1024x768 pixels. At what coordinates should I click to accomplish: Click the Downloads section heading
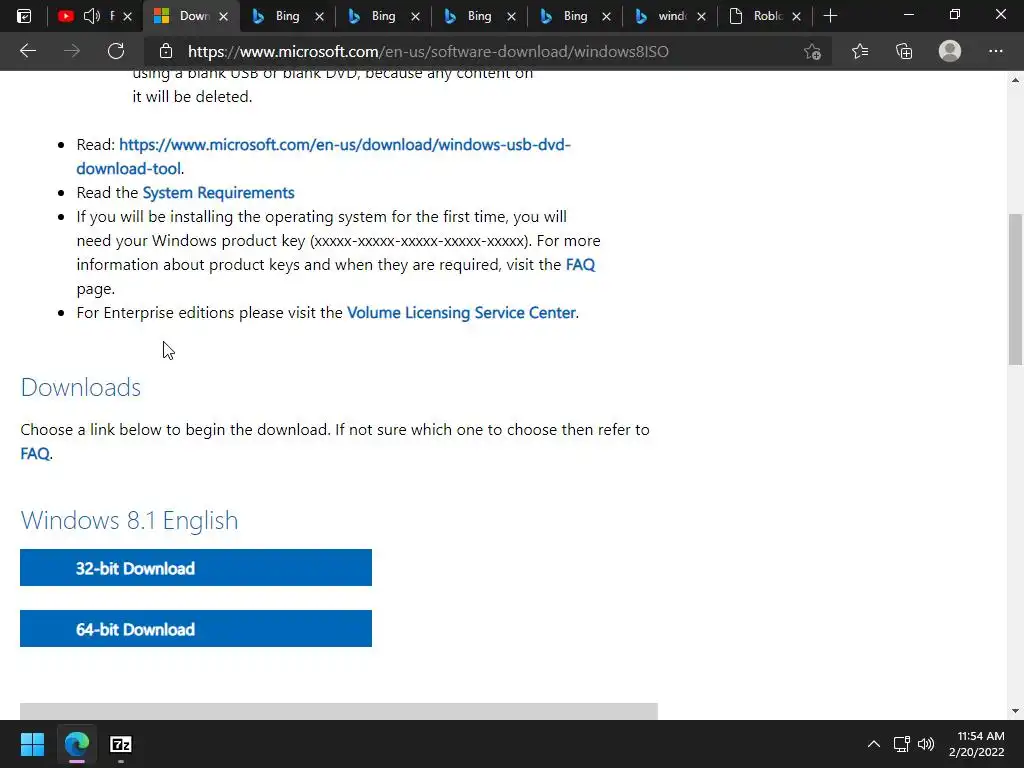[x=80, y=387]
